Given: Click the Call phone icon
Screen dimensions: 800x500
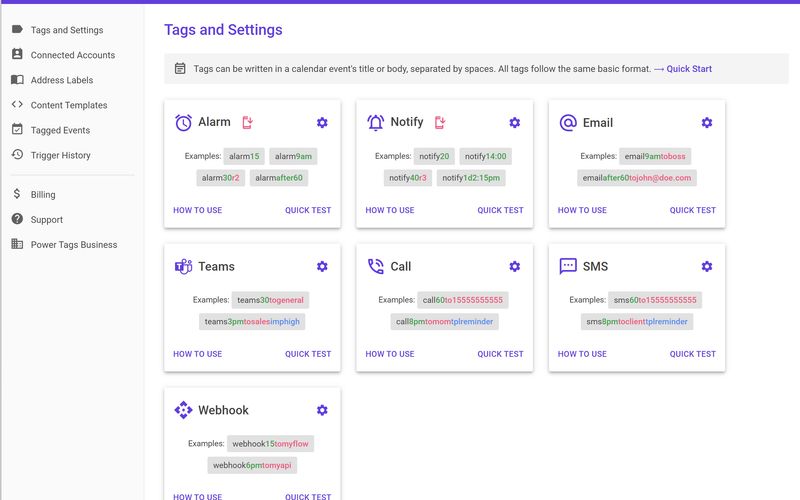Looking at the screenshot, I should [x=376, y=266].
